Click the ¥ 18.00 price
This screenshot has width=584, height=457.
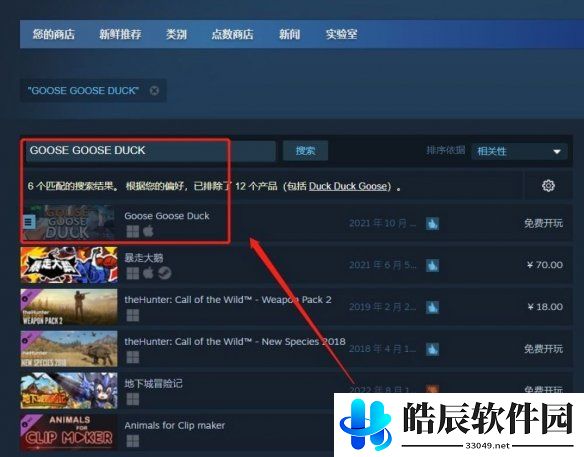(x=545, y=307)
